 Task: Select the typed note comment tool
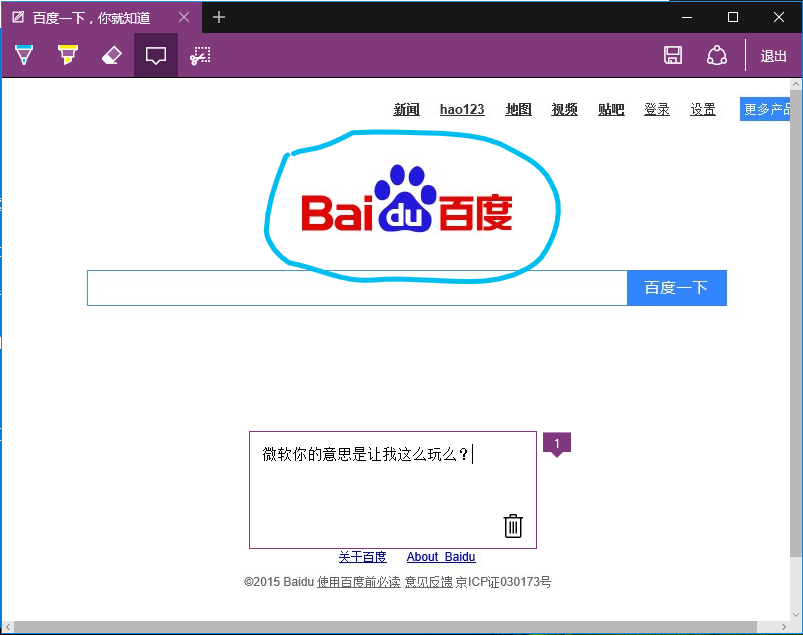point(155,55)
